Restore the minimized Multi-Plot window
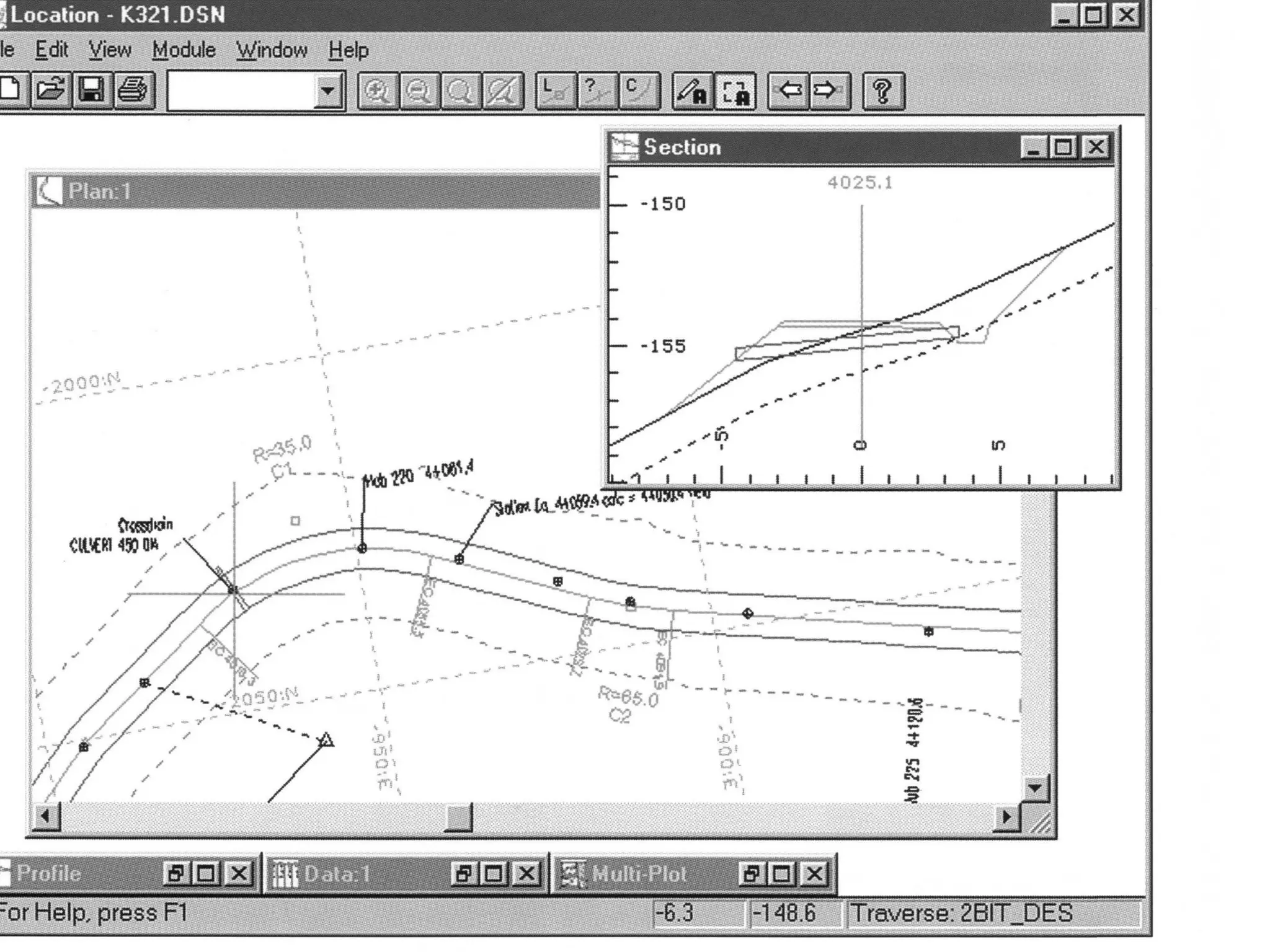The width and height of the screenshot is (1270, 952). pos(751,874)
